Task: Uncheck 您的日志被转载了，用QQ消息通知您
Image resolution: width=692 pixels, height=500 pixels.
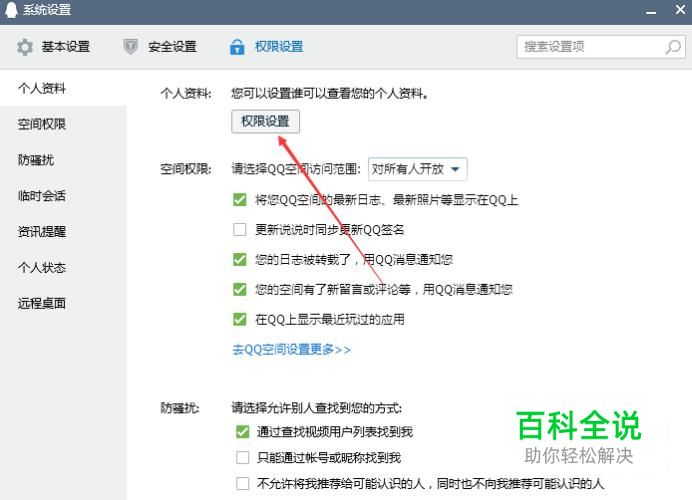Action: 240,259
